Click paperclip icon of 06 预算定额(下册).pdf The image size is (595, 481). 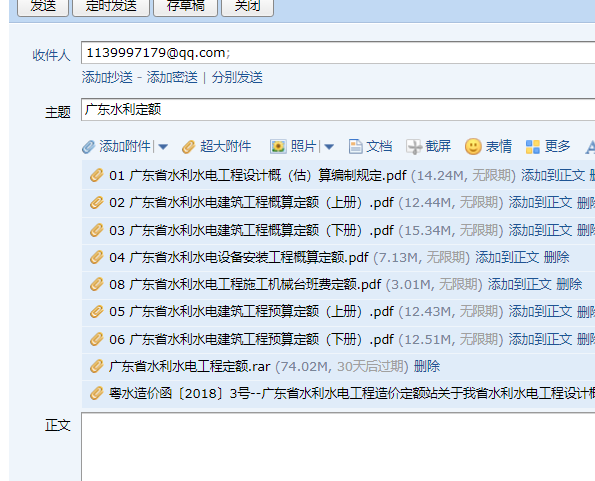(97, 339)
